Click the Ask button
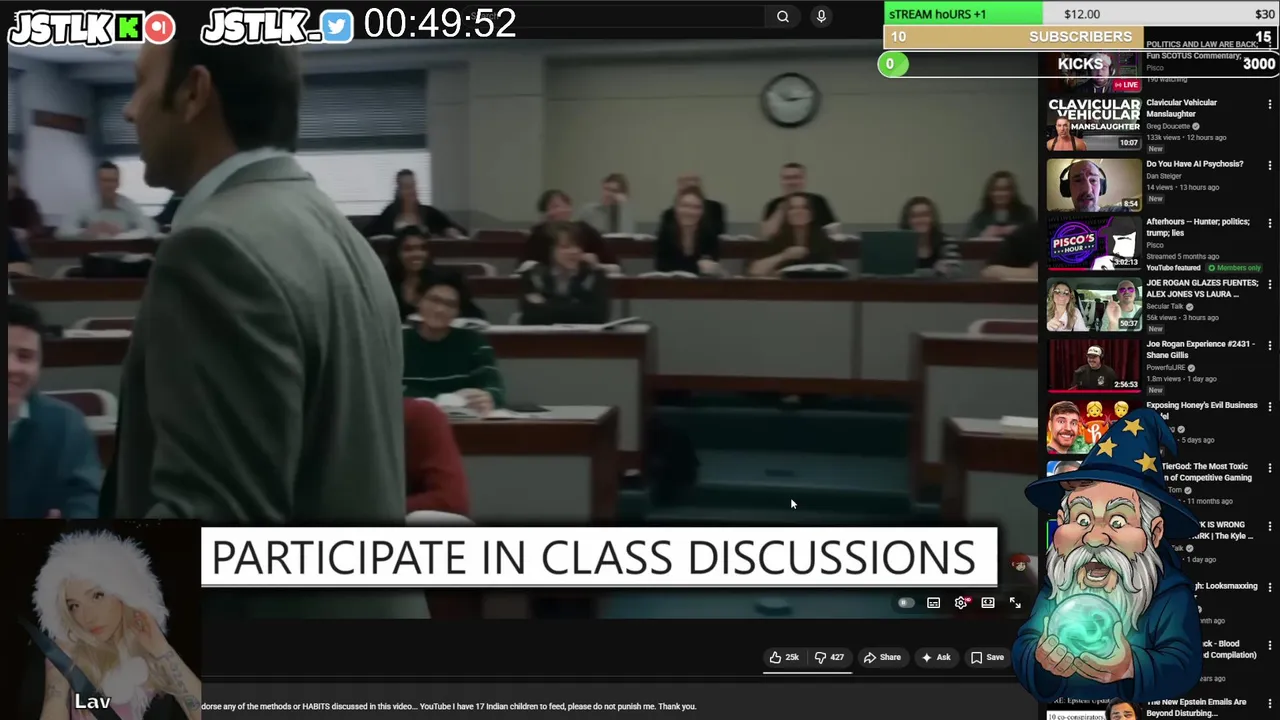The width and height of the screenshot is (1280, 720). pyautogui.click(x=935, y=657)
